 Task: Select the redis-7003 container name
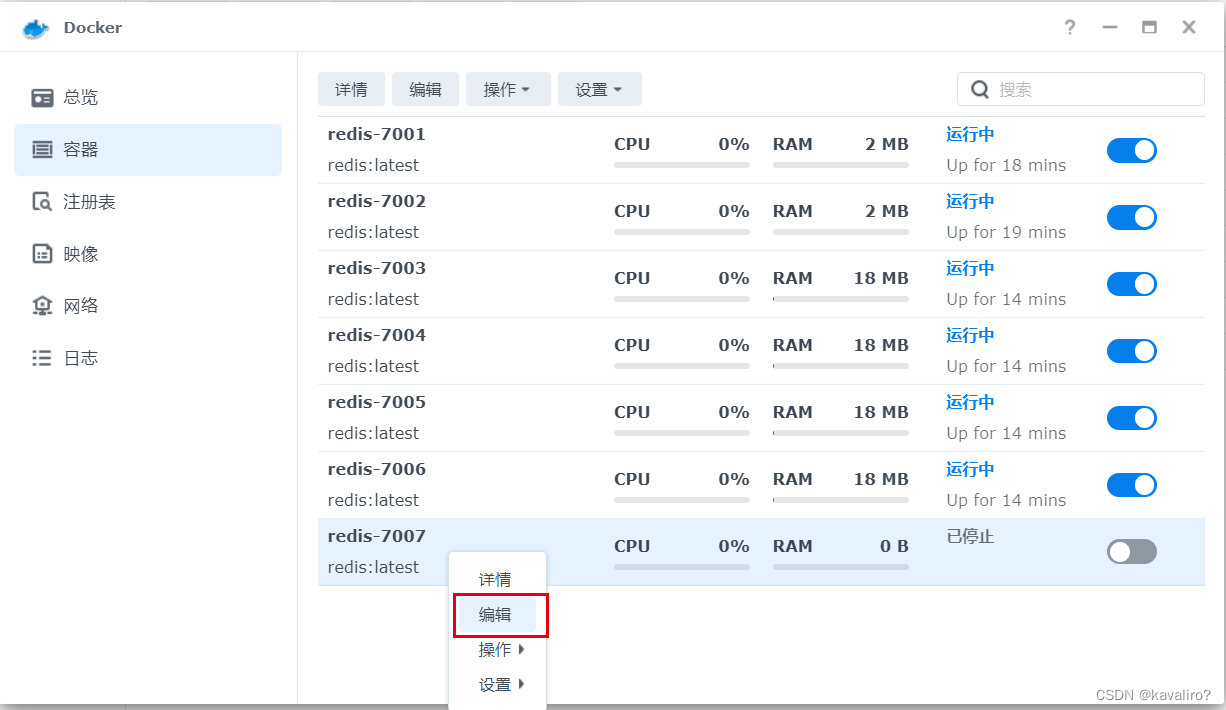pyautogui.click(x=377, y=268)
